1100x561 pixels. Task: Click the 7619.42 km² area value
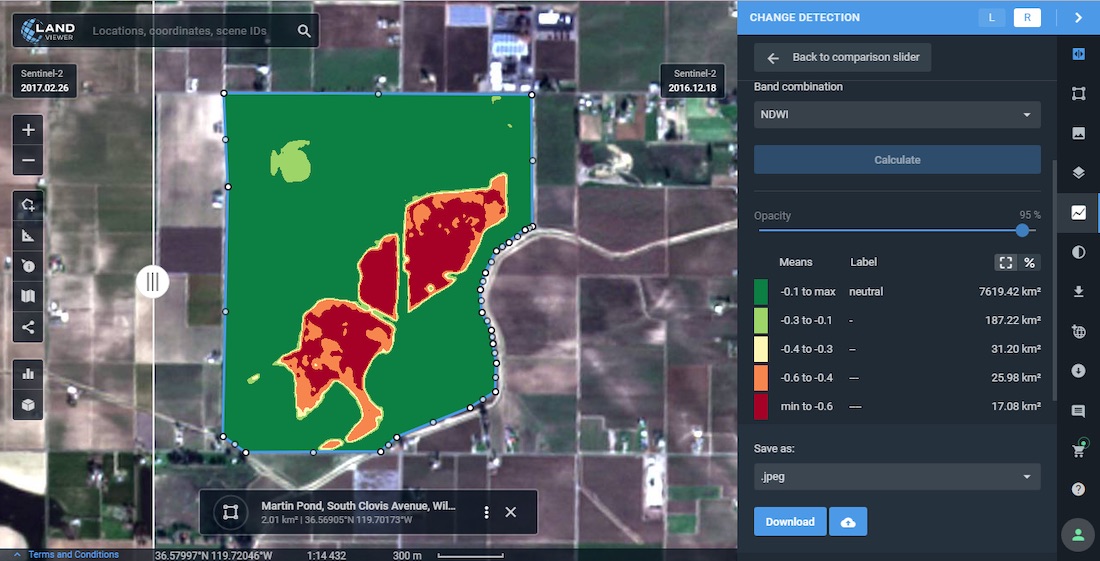[x=1010, y=292]
